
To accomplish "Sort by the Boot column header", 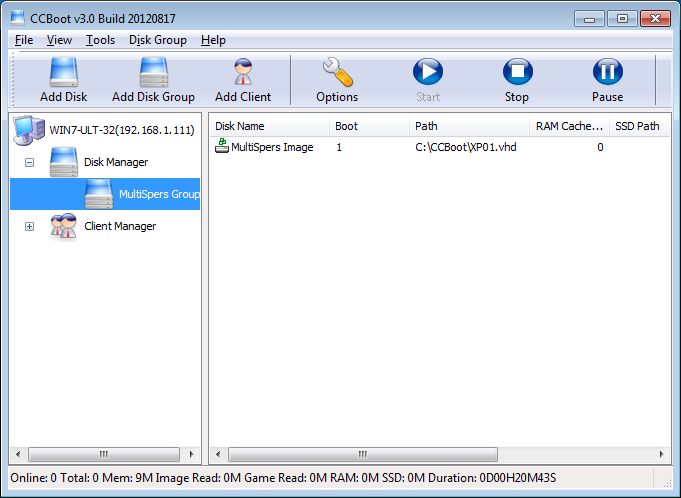I will click(x=369, y=126).
